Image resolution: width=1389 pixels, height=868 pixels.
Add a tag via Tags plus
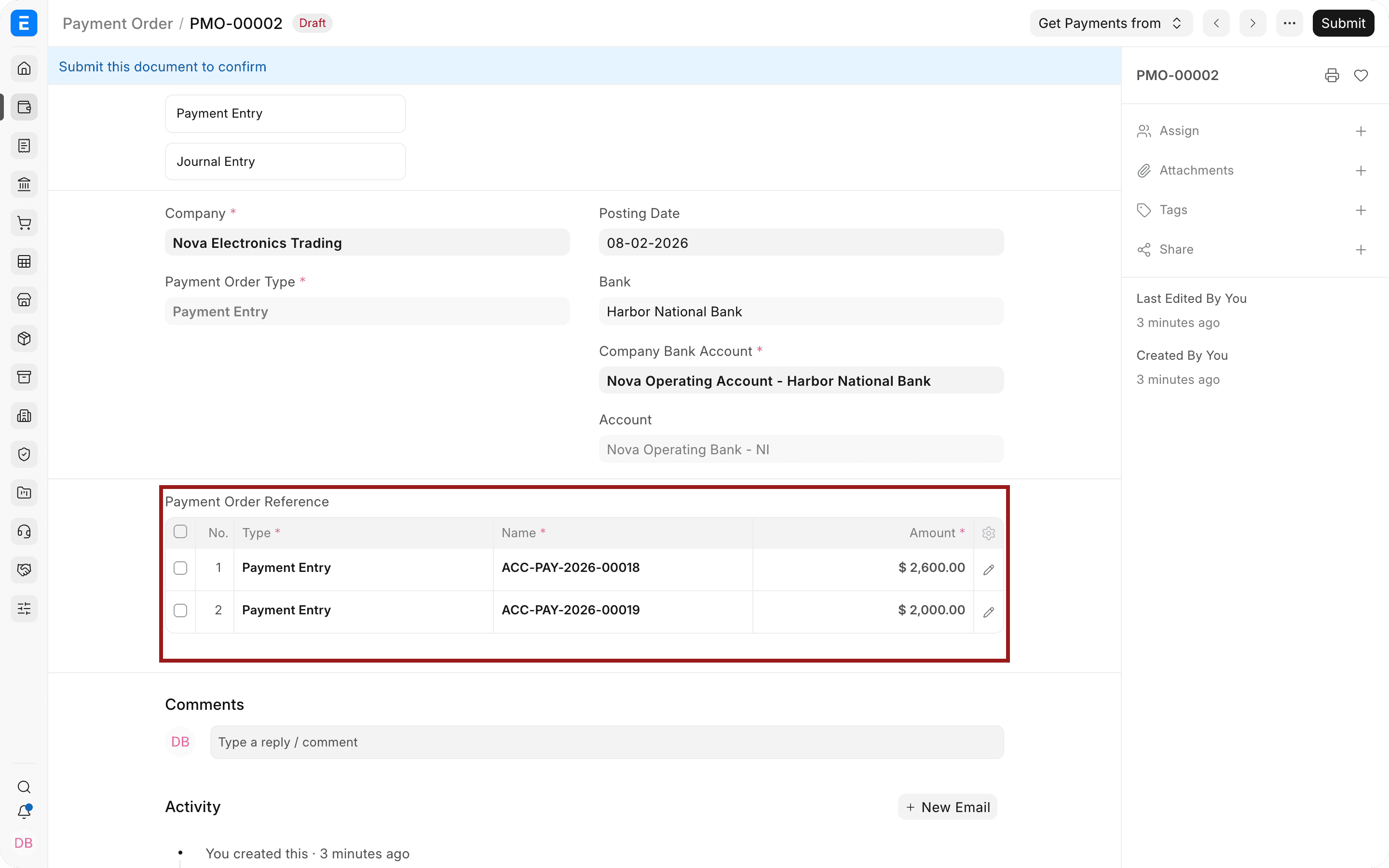(1360, 210)
